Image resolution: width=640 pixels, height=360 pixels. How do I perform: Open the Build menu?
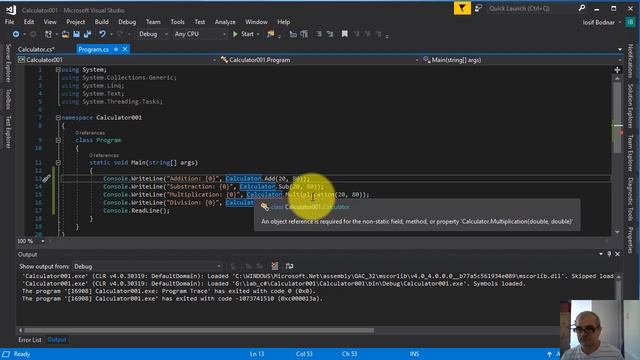click(102, 22)
